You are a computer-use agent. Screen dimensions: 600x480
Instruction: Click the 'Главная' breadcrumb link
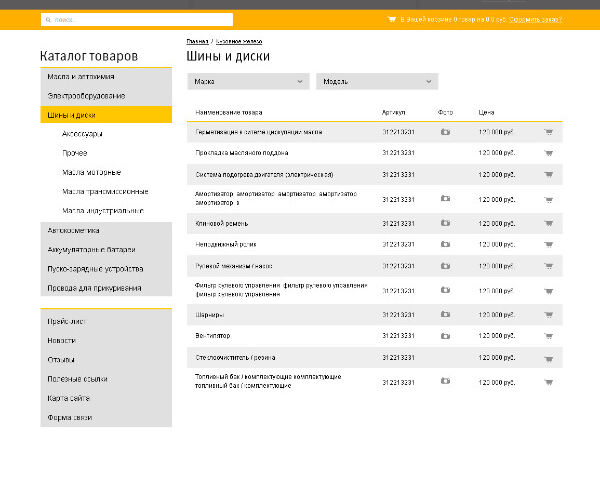(x=197, y=41)
